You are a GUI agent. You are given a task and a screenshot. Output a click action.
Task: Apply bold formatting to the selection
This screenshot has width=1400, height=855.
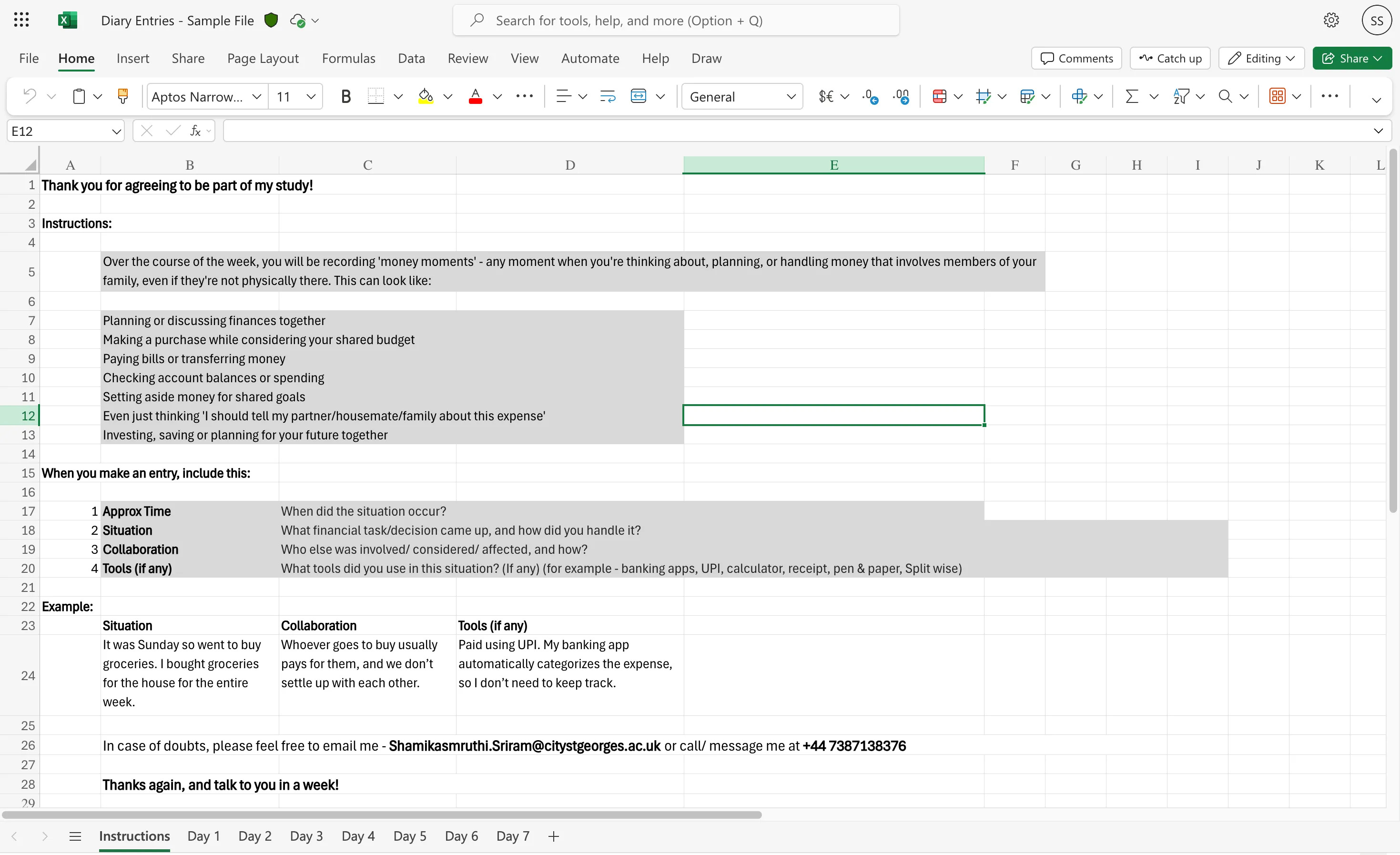[x=345, y=96]
